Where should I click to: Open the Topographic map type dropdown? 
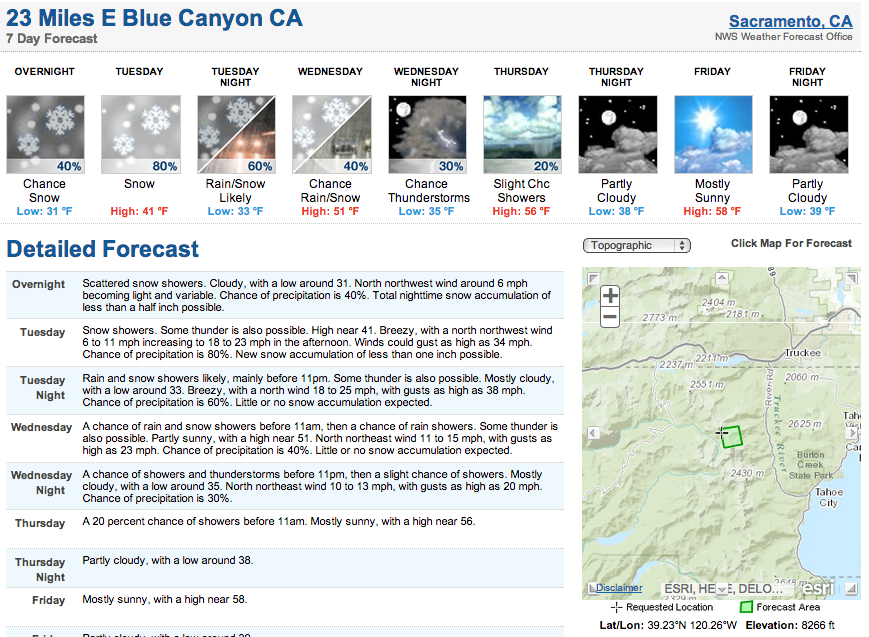637,245
